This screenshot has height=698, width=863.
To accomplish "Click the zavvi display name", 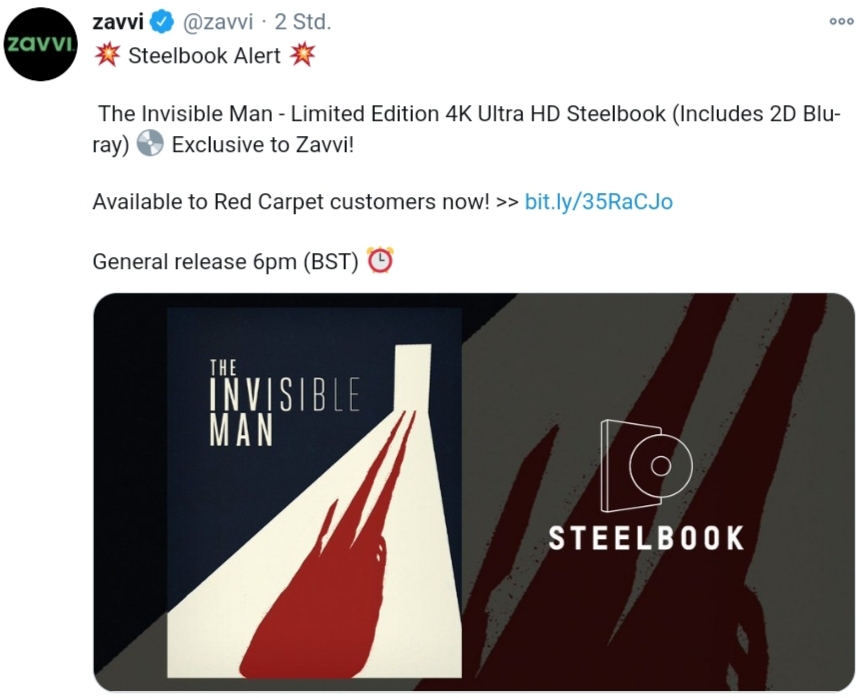I will pyautogui.click(x=118, y=22).
